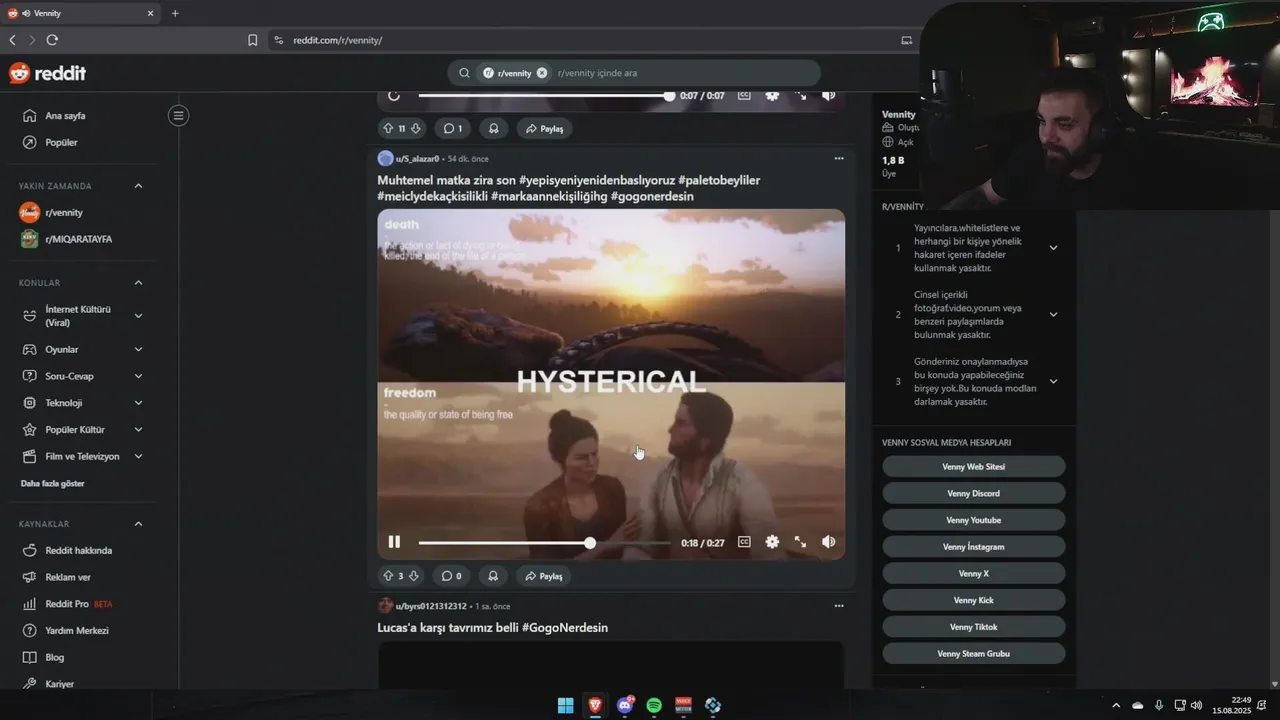The height and width of the screenshot is (720, 1280).
Task: Expand rule 1 about hakaret
Action: point(1053,248)
